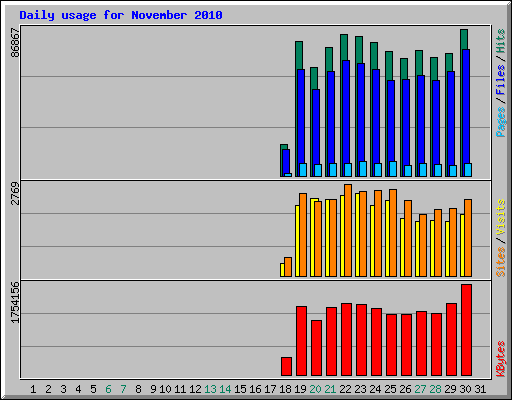Click green weekend day 7 label
Image resolution: width=512 pixels, height=400 pixels.
point(123,389)
